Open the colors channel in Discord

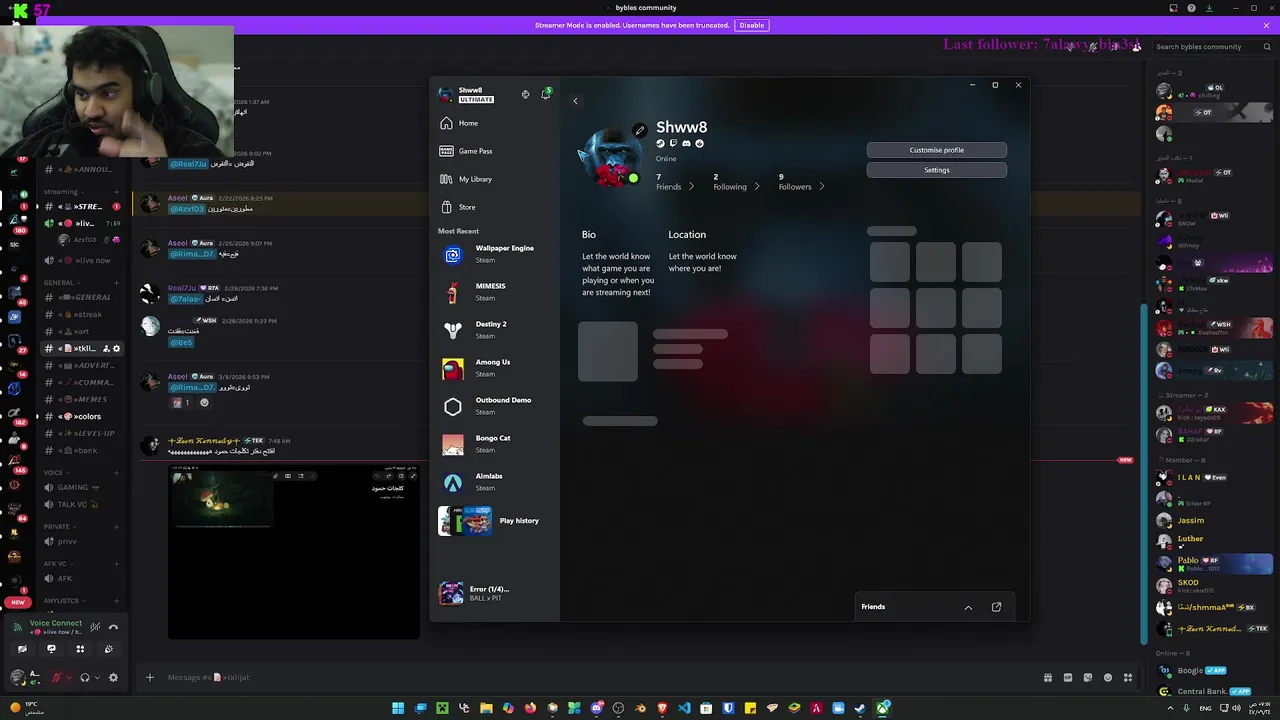tap(81, 416)
